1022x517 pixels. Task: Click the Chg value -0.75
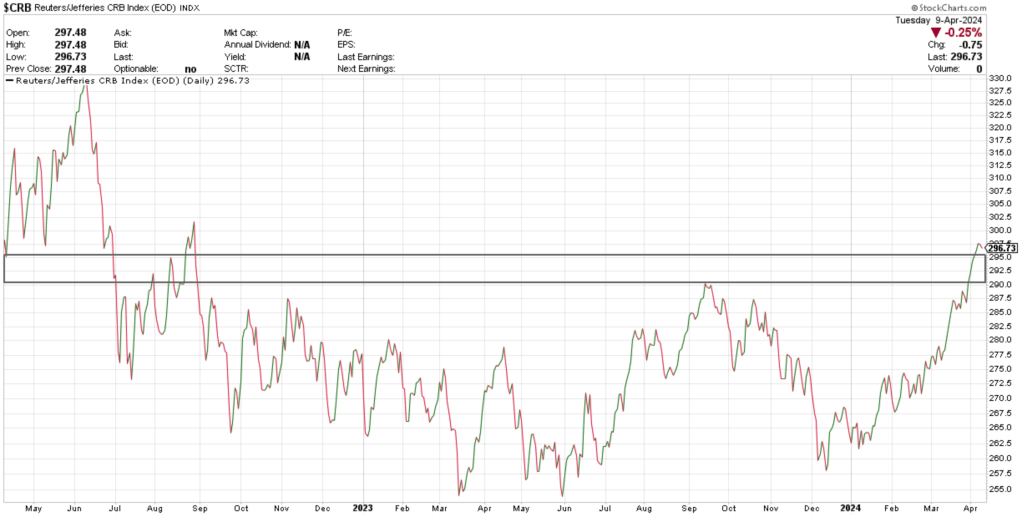coord(970,45)
